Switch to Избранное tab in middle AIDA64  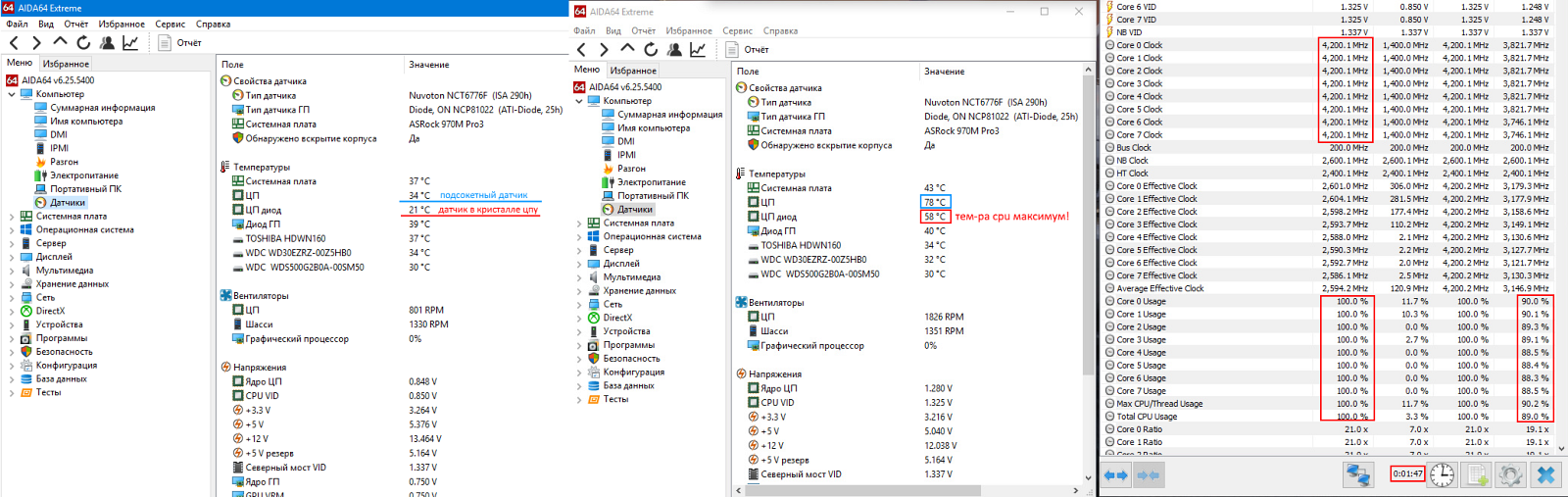click(634, 71)
